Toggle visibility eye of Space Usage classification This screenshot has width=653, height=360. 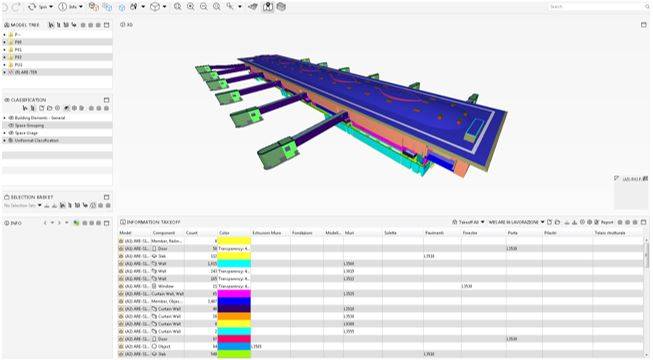tap(11, 132)
